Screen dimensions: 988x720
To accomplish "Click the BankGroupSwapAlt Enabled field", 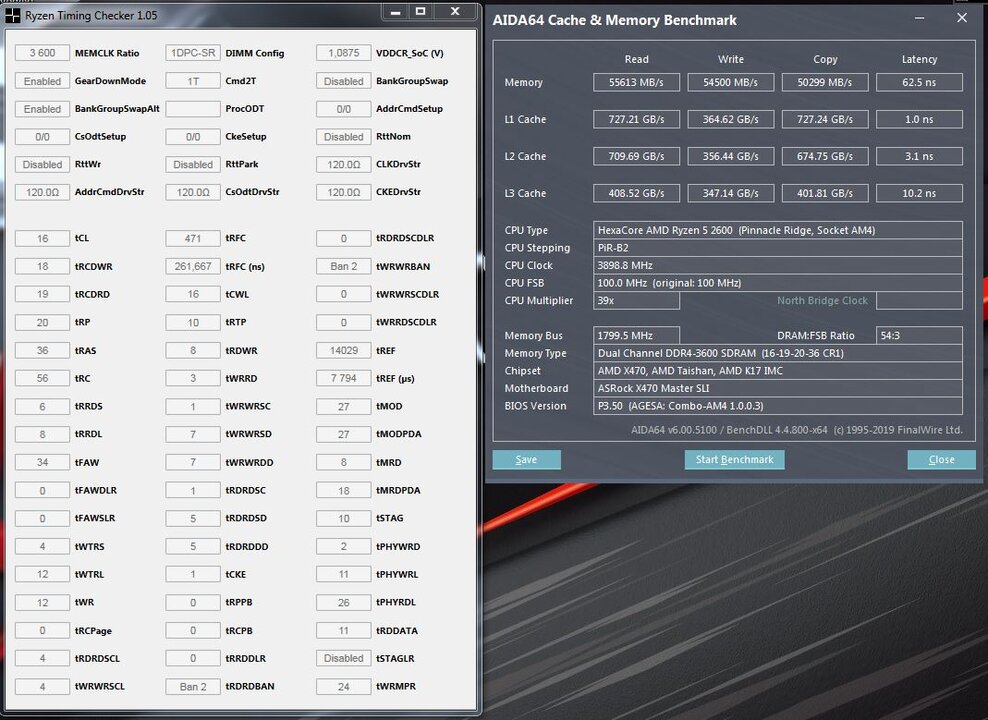I will 42,109.
